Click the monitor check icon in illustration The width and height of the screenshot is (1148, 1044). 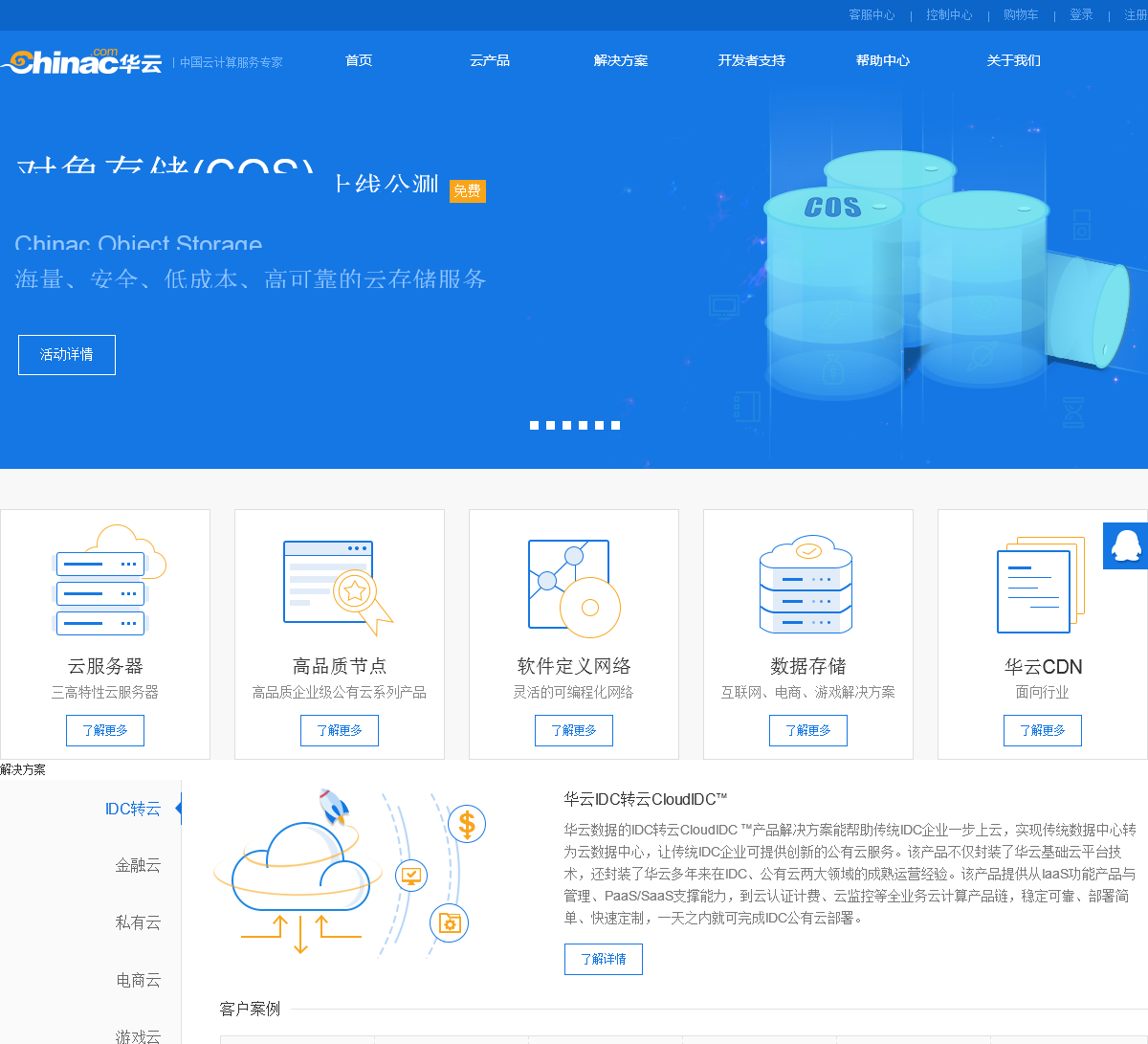pyautogui.click(x=411, y=875)
